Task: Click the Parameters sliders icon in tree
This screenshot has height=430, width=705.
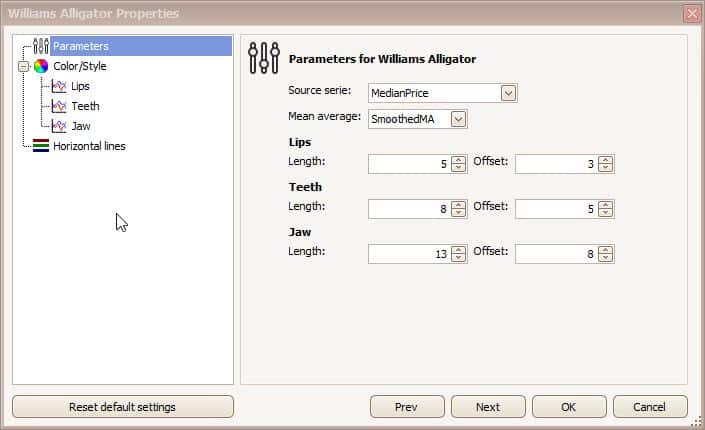Action: 41,46
